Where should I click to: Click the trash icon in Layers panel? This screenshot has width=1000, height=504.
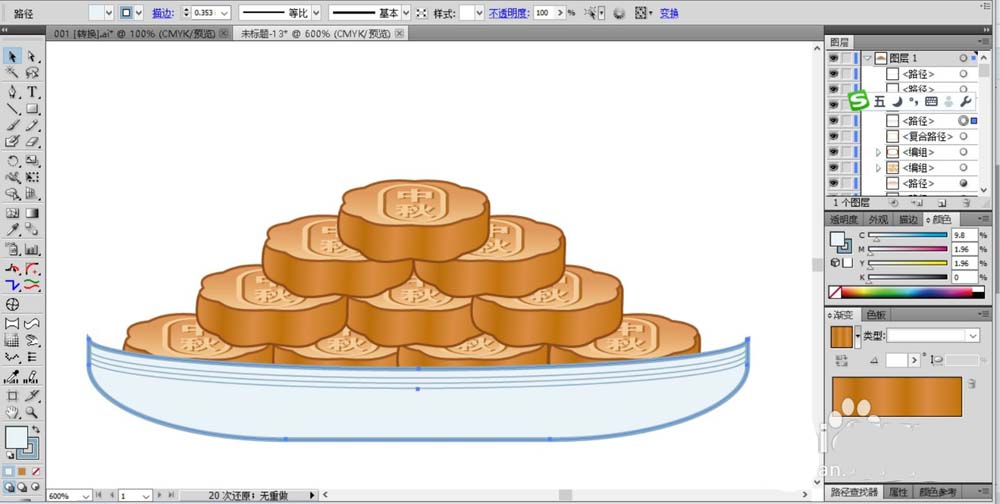click(966, 203)
